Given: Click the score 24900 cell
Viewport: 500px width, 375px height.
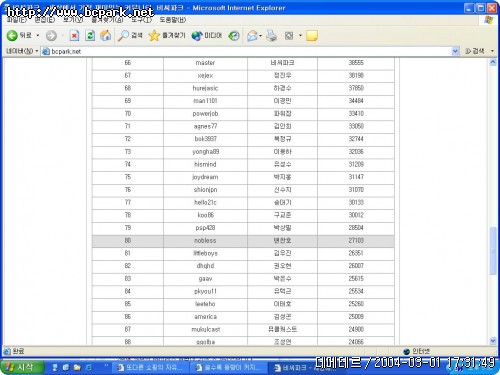Looking at the screenshot, I should coord(356,329).
